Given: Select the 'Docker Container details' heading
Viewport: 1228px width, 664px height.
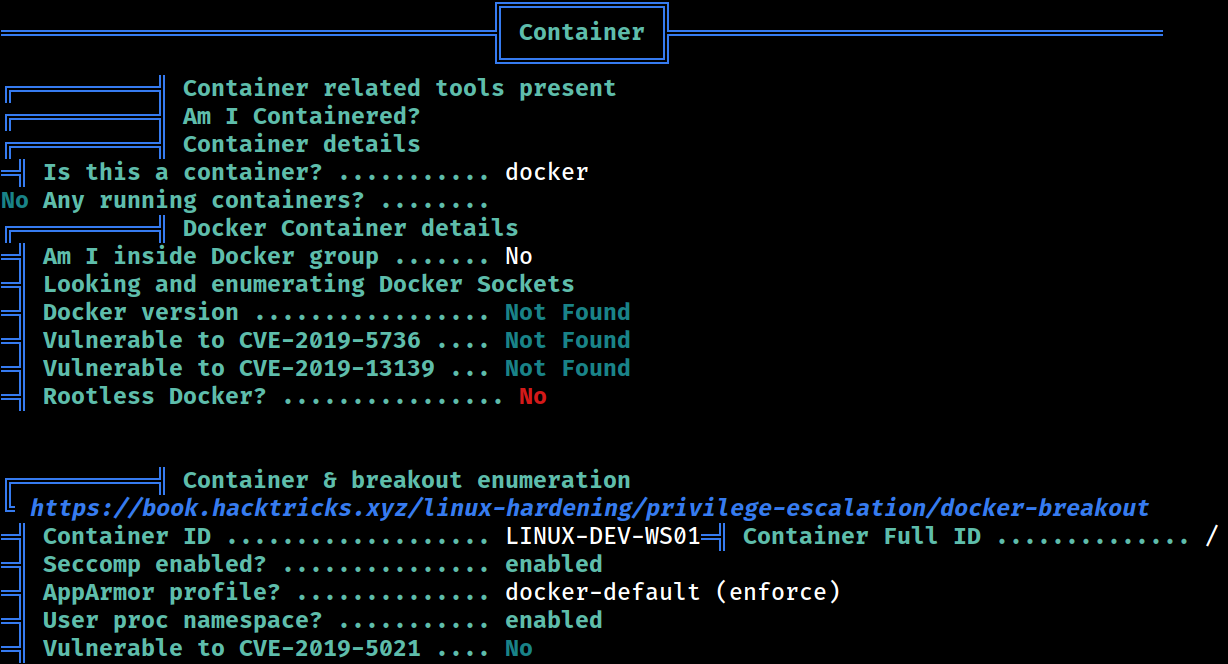Looking at the screenshot, I should (x=350, y=228).
